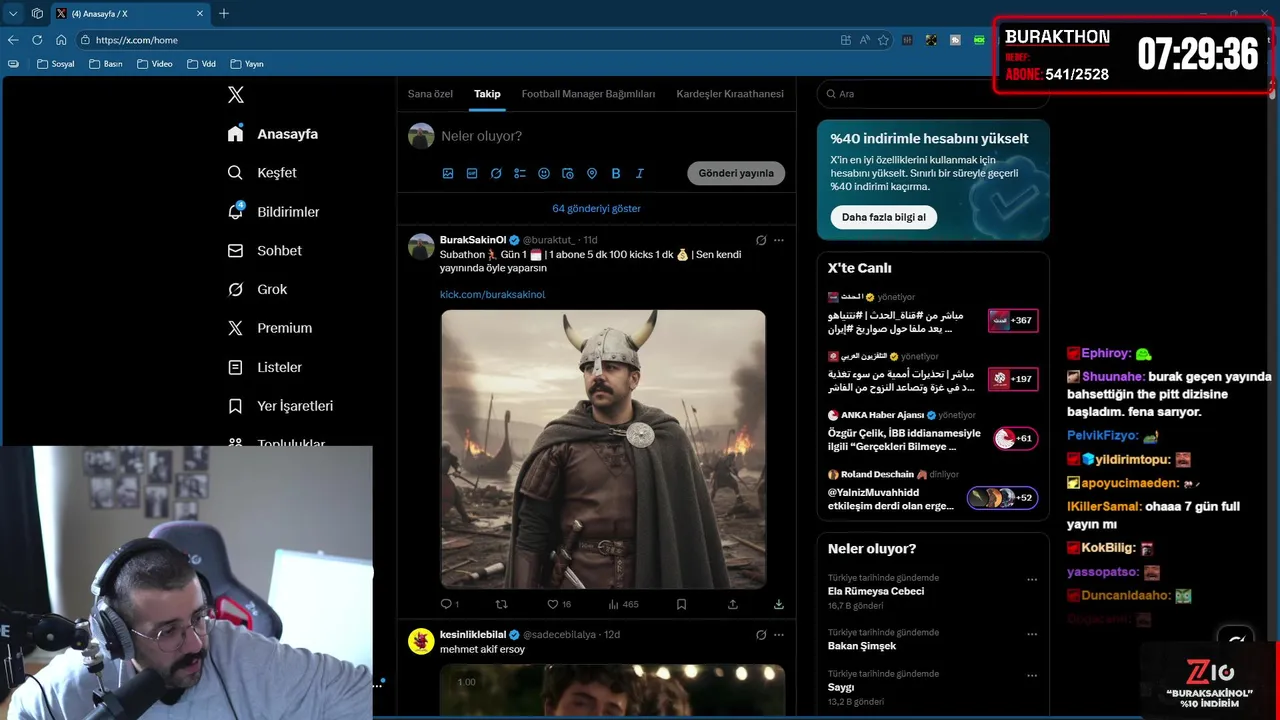This screenshot has height=720, width=1280.
Task: Open browser tab list dropdown
Action: click(x=13, y=14)
